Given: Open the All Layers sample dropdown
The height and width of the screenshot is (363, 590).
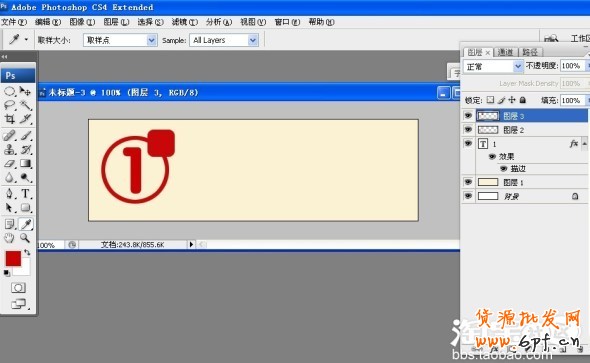Looking at the screenshot, I should coord(224,40).
